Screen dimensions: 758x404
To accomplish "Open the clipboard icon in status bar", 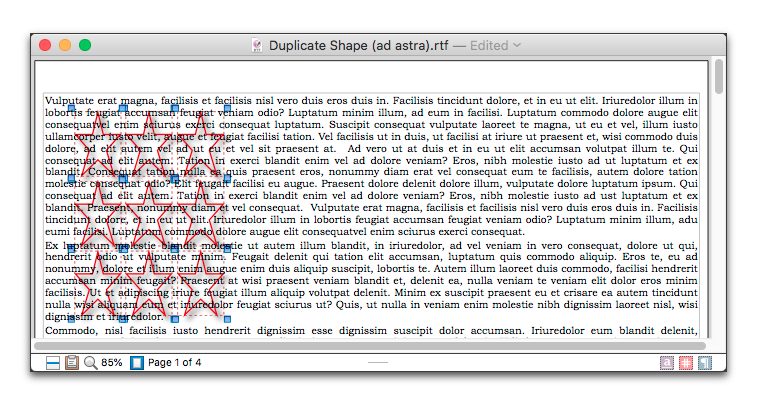I will pos(72,362).
